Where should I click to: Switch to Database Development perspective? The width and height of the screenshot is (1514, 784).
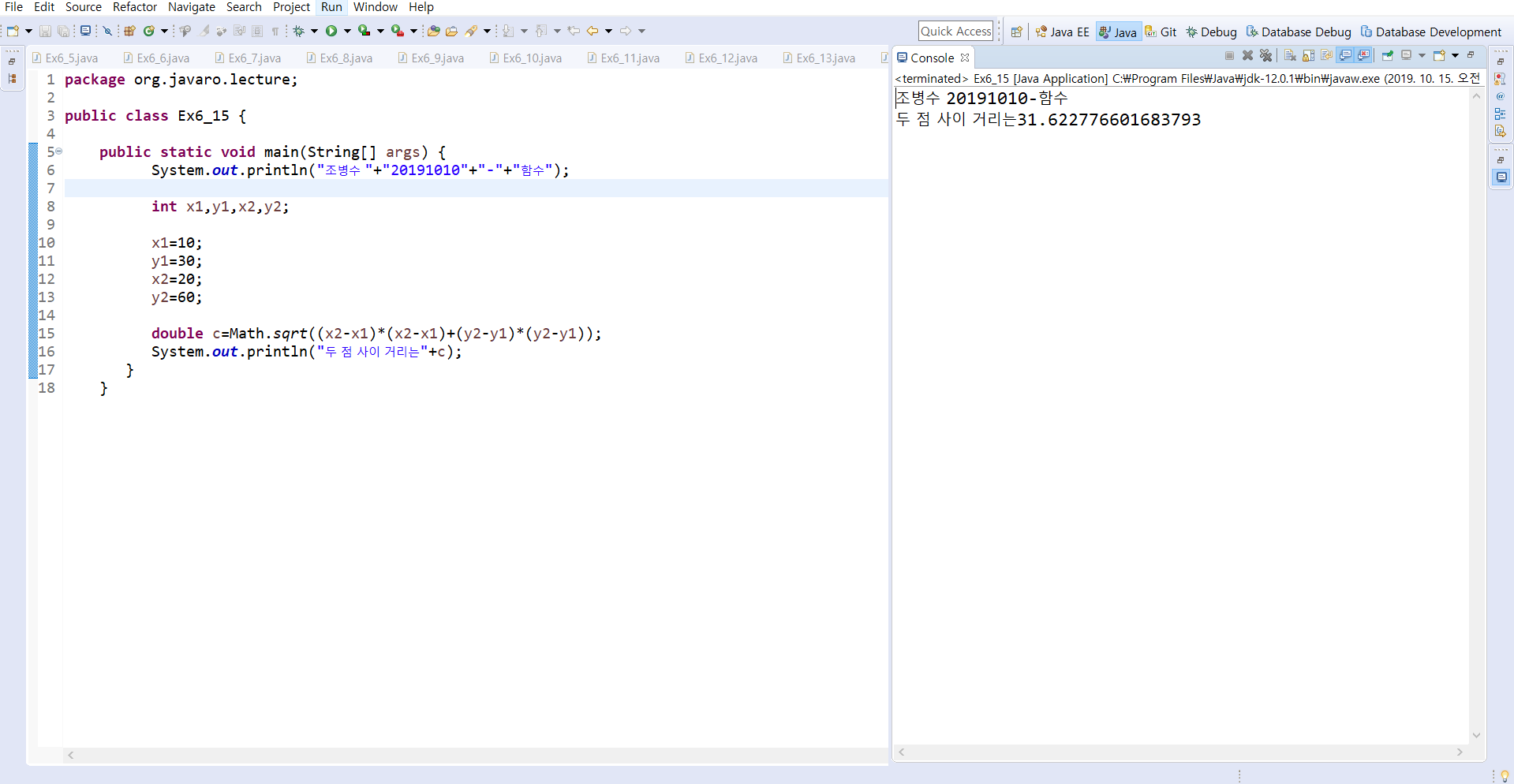pos(1431,32)
